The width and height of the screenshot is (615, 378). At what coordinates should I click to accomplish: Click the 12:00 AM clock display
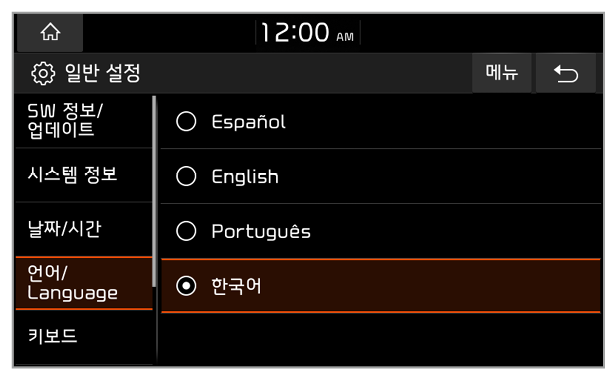(x=308, y=33)
